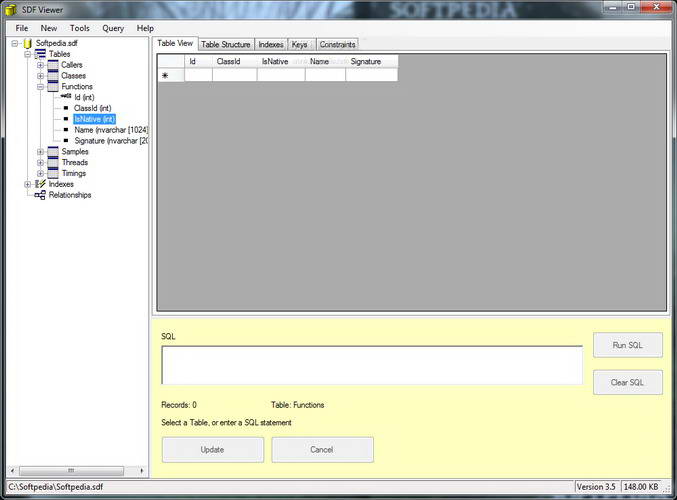
Task: Click the Softpedia.sdf database icon
Action: (28, 43)
